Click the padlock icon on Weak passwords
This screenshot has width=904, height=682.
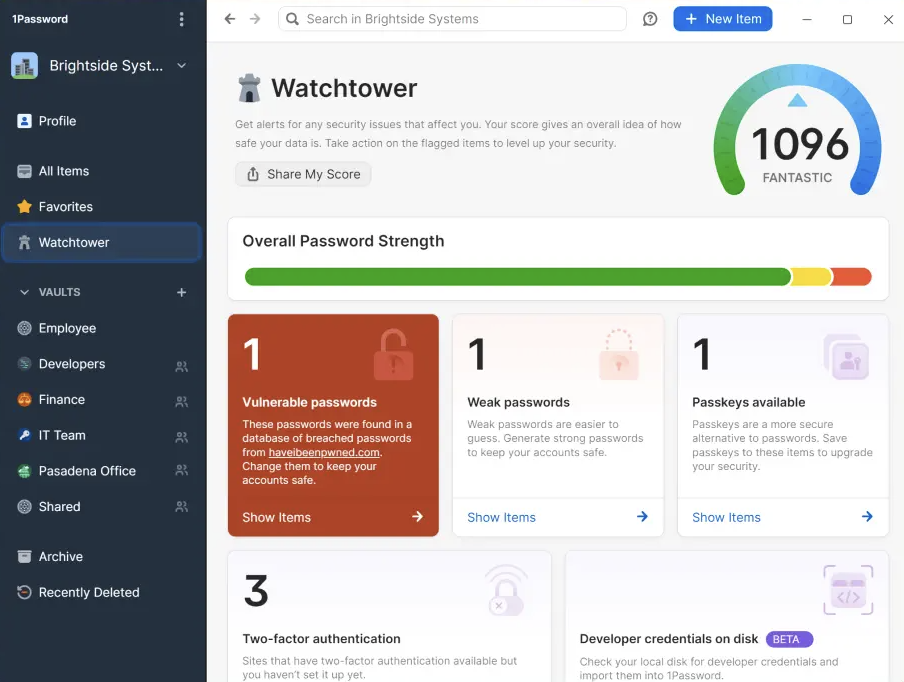pos(619,355)
